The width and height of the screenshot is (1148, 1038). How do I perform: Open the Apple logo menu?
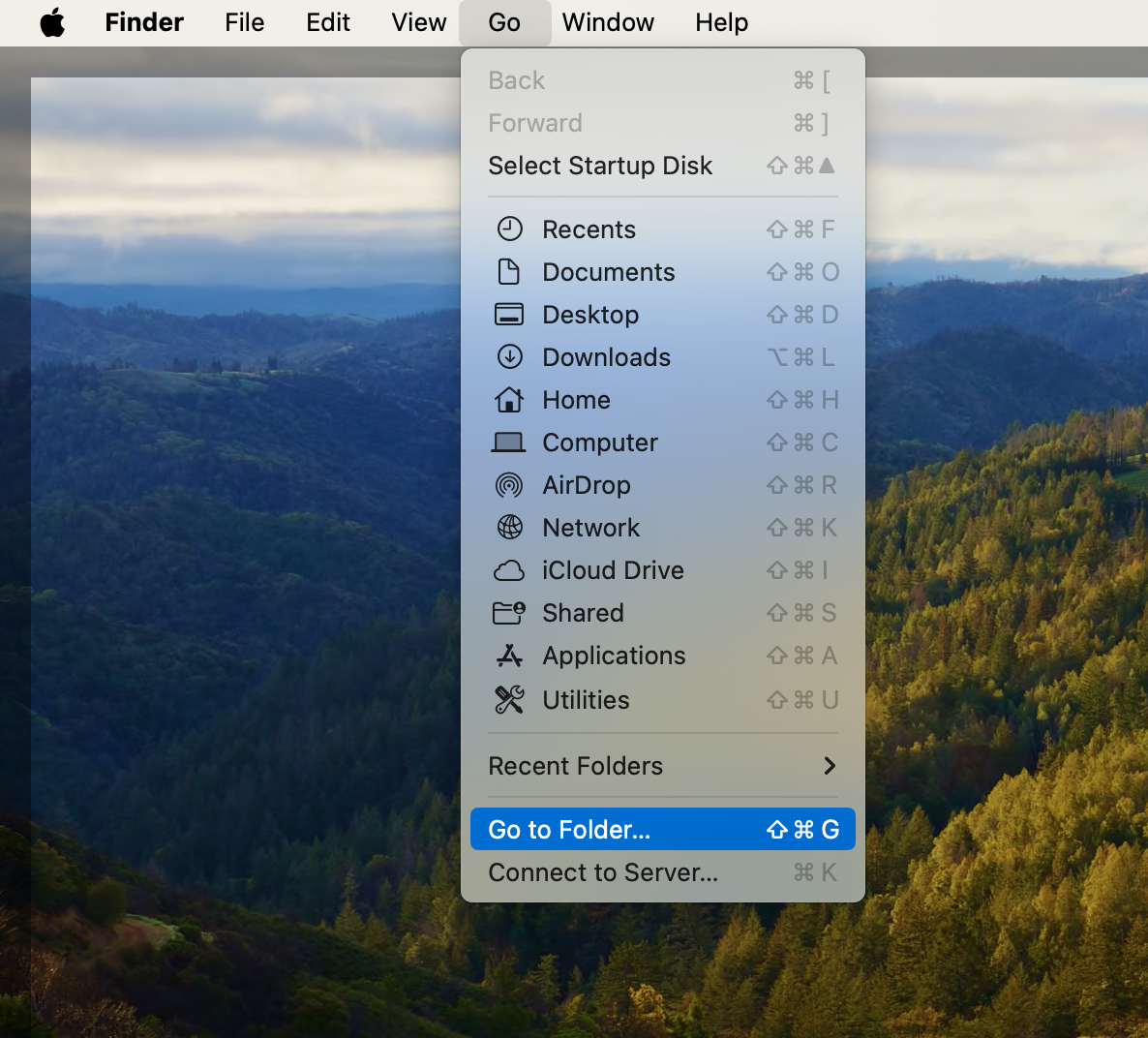tap(52, 22)
